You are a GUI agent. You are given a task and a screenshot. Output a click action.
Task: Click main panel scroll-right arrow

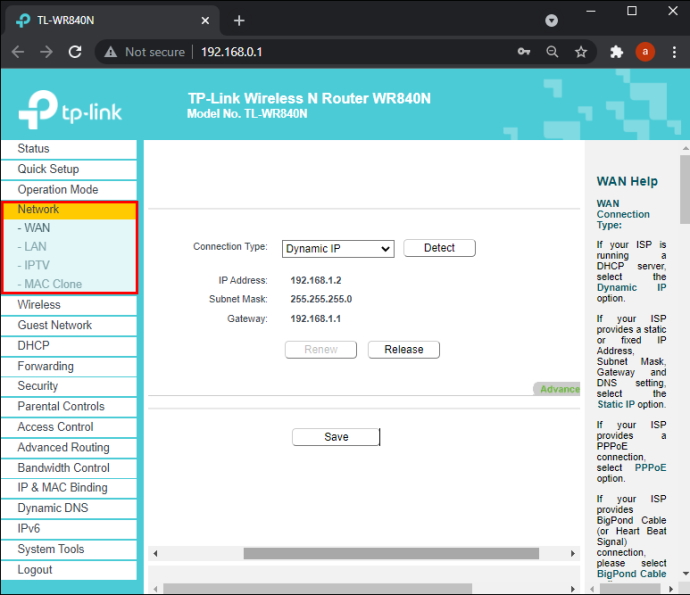pyautogui.click(x=573, y=554)
